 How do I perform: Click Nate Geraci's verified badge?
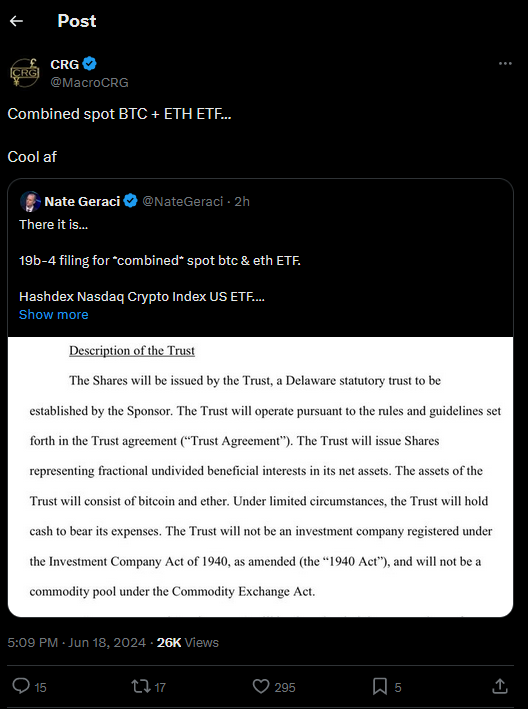point(131,201)
